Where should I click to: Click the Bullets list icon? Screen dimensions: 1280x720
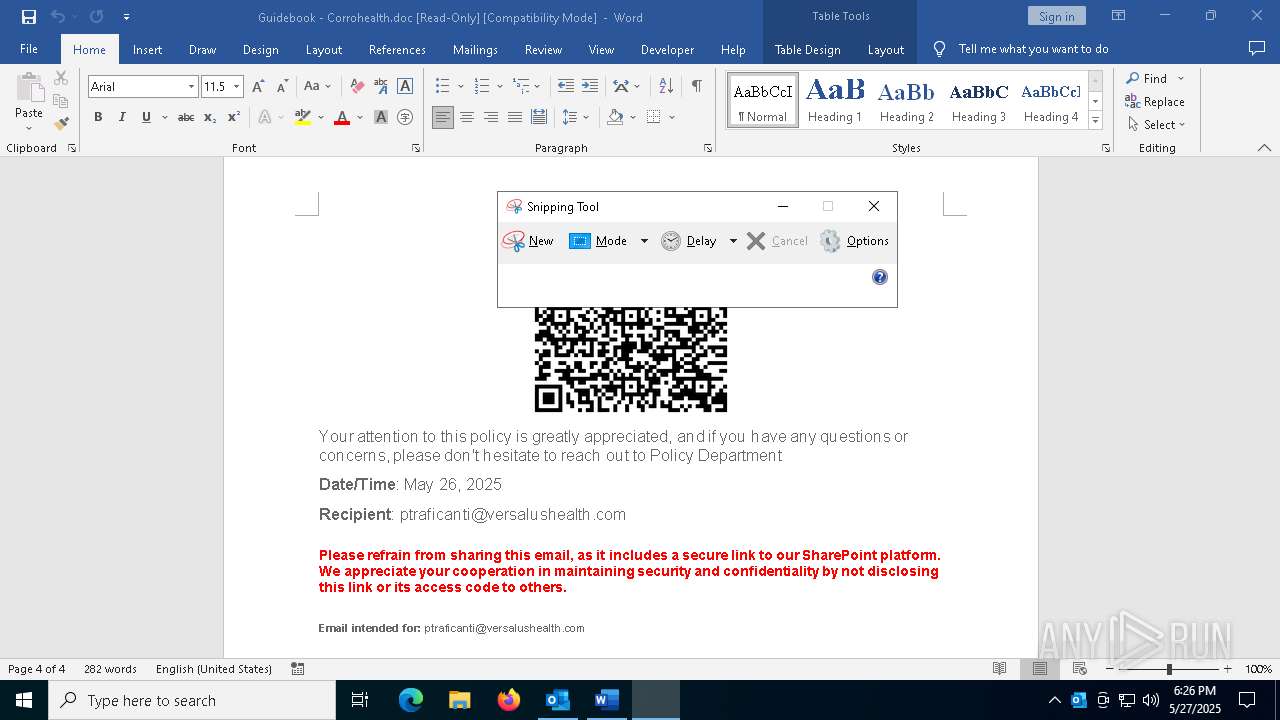coord(443,87)
